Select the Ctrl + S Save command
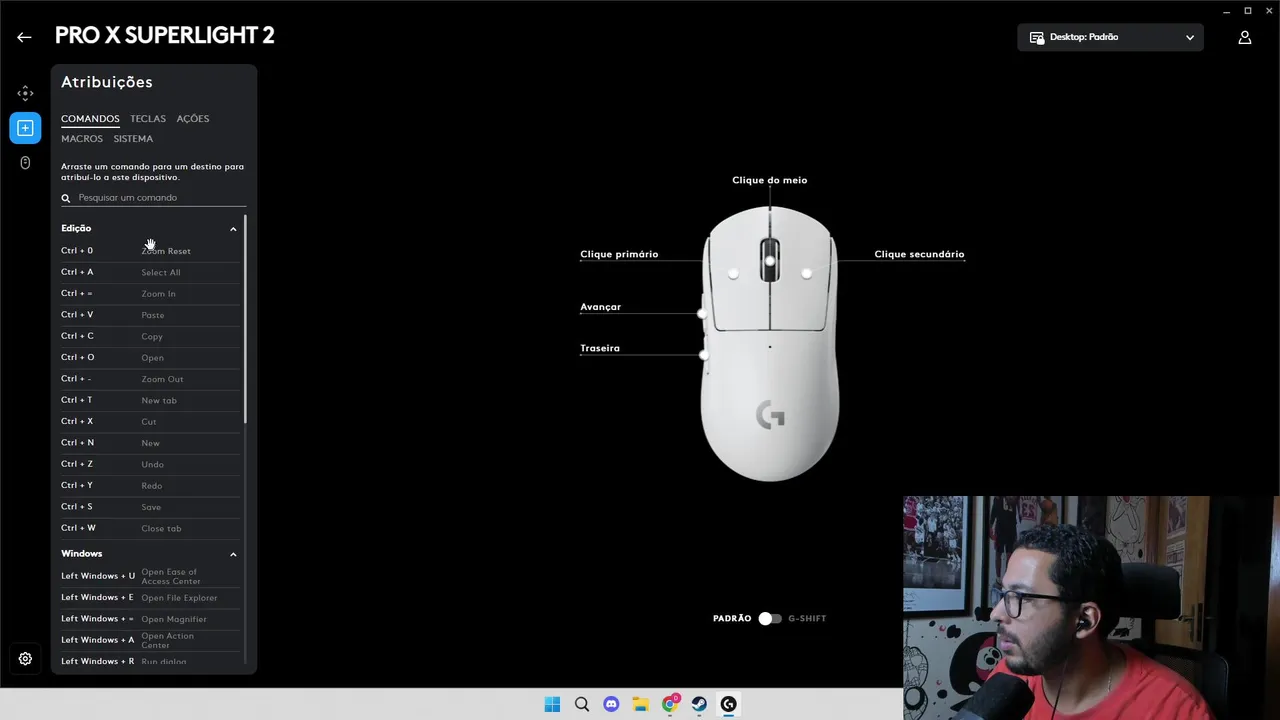The image size is (1280, 720). (150, 507)
